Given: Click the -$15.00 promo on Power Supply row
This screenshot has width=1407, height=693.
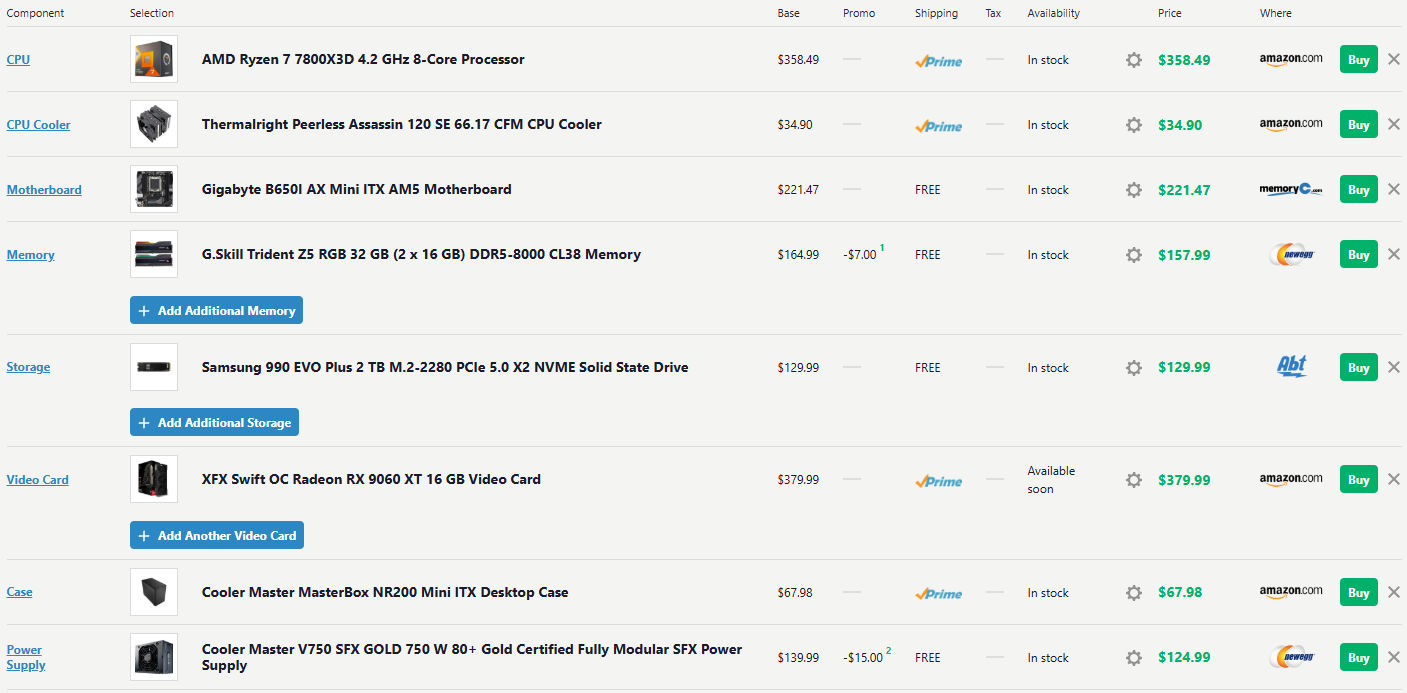Looking at the screenshot, I should pos(863,658).
